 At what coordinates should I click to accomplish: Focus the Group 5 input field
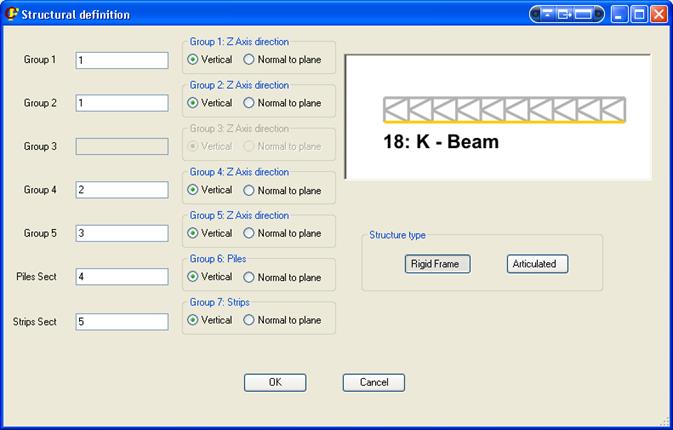122,233
